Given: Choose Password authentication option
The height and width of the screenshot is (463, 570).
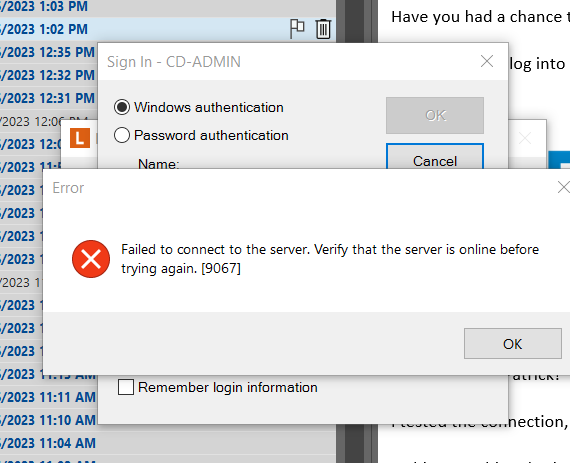Looking at the screenshot, I should click(x=122, y=135).
